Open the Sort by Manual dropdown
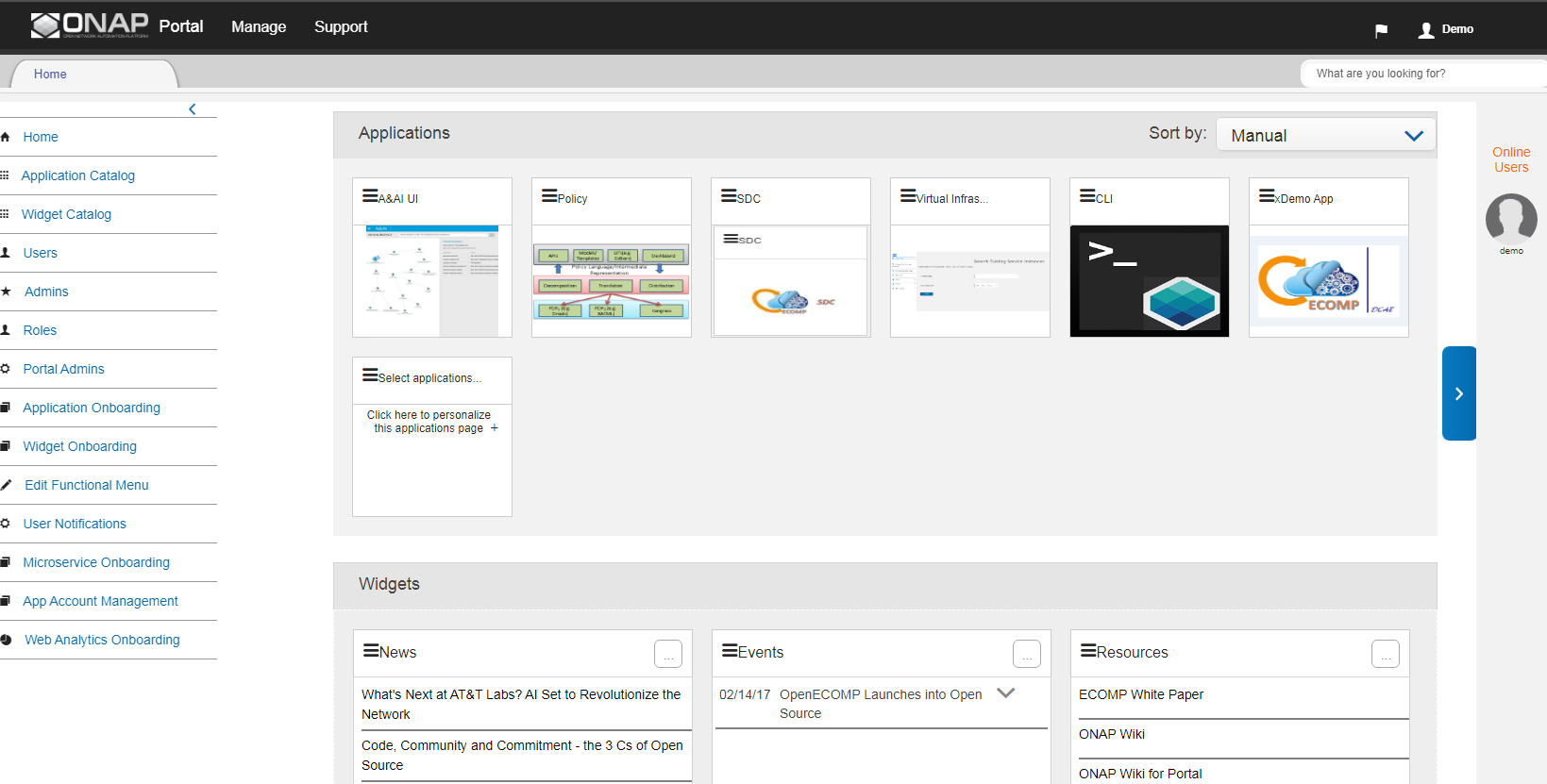This screenshot has width=1547, height=784. click(1326, 135)
